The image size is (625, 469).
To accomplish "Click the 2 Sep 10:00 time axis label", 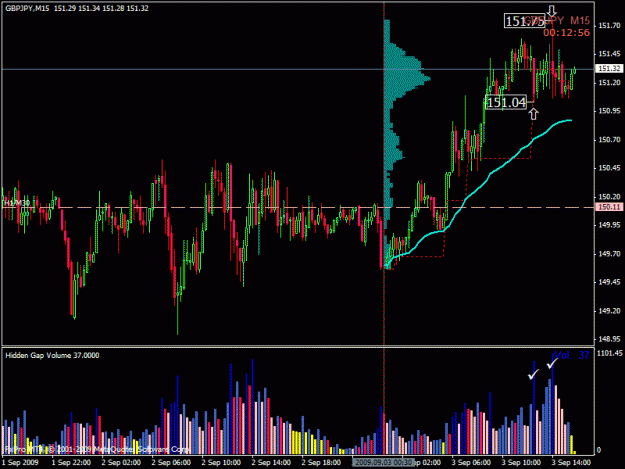I will tap(221, 463).
